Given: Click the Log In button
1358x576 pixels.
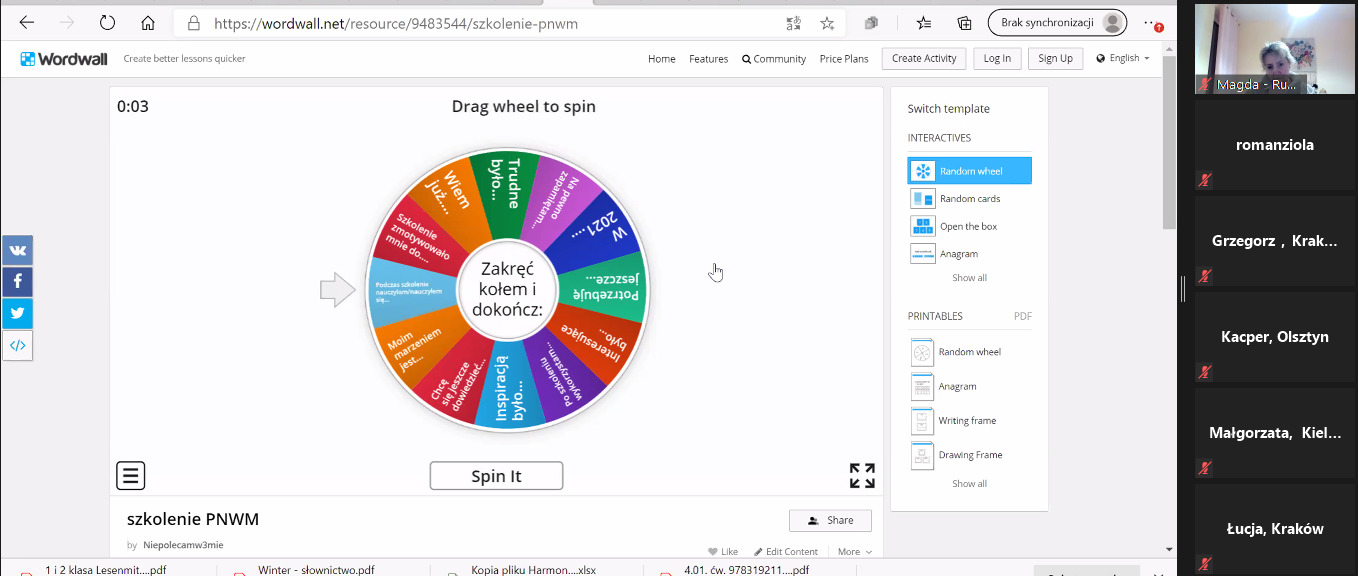Looking at the screenshot, I should click(997, 58).
